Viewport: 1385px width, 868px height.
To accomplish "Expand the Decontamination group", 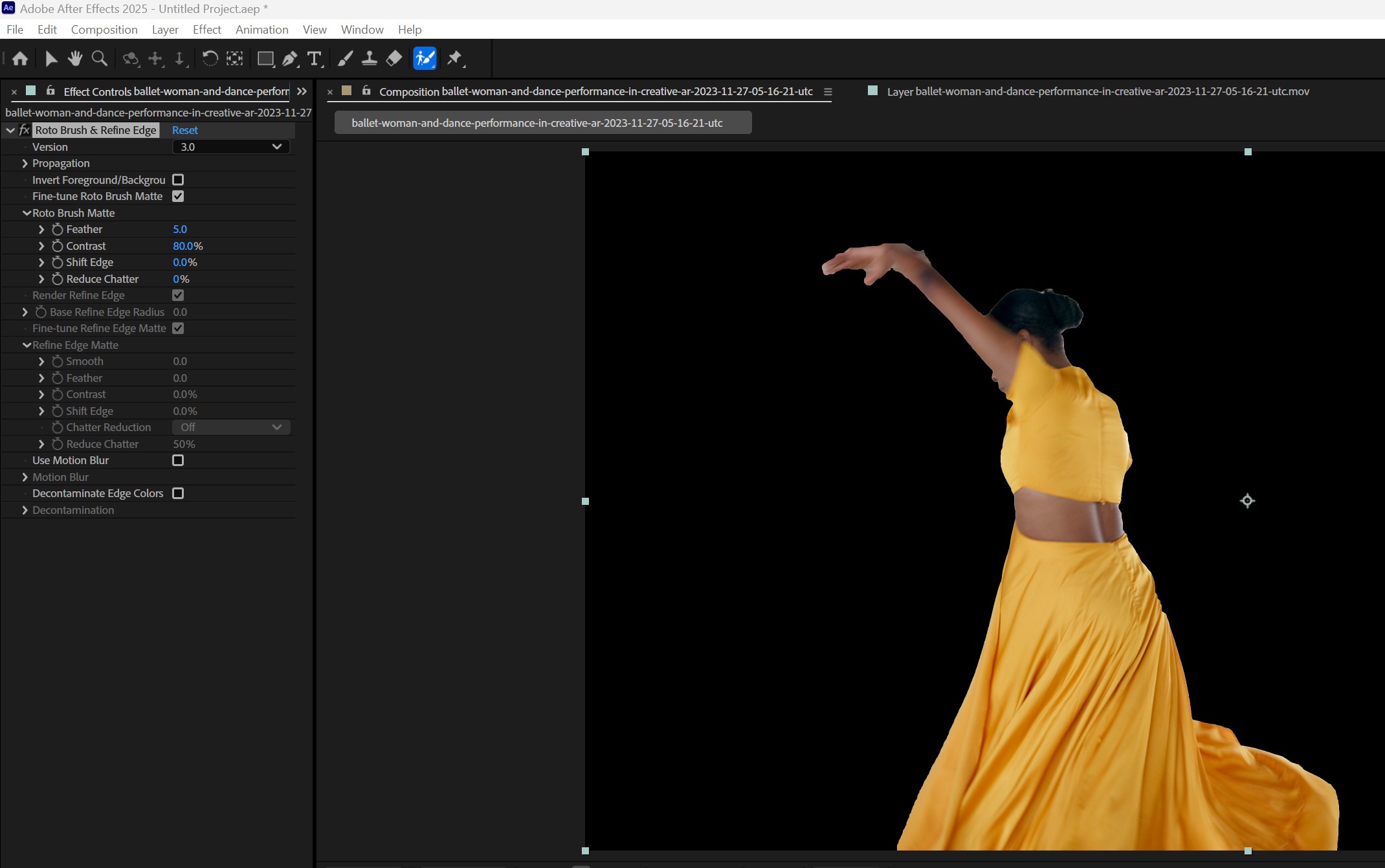I will pos(25,510).
